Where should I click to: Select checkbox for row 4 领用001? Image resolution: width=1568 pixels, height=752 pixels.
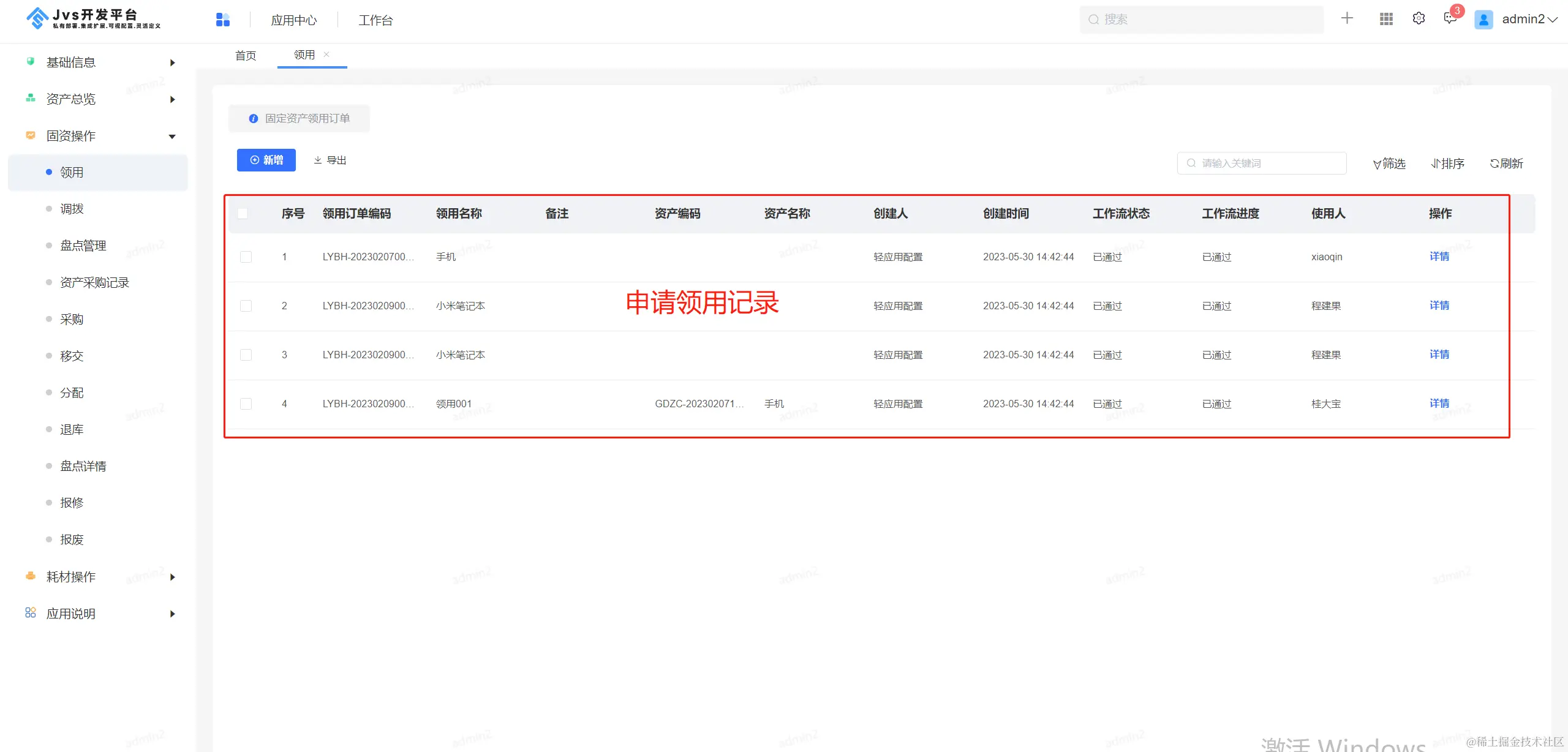246,404
